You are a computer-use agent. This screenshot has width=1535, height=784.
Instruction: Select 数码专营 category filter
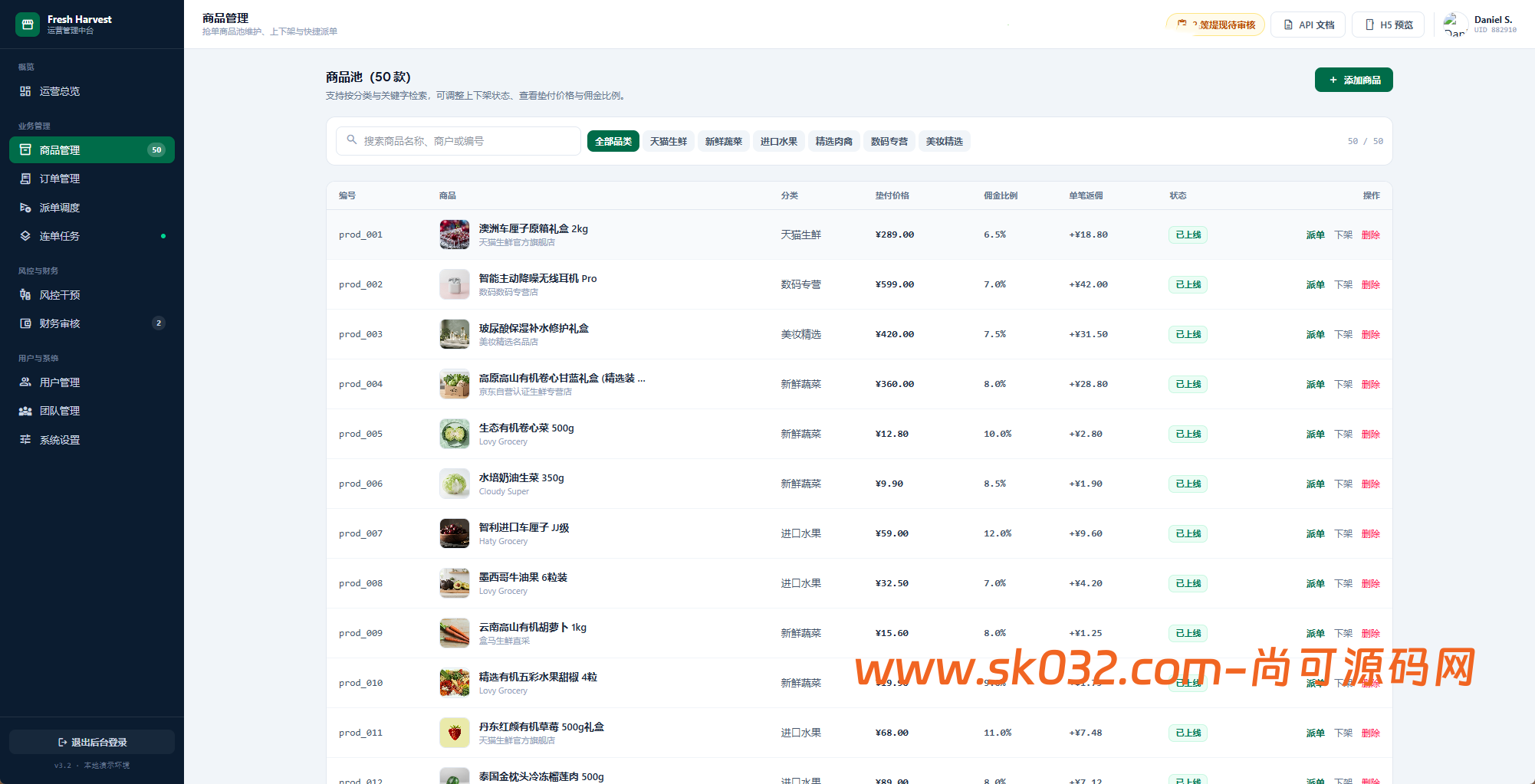point(889,141)
